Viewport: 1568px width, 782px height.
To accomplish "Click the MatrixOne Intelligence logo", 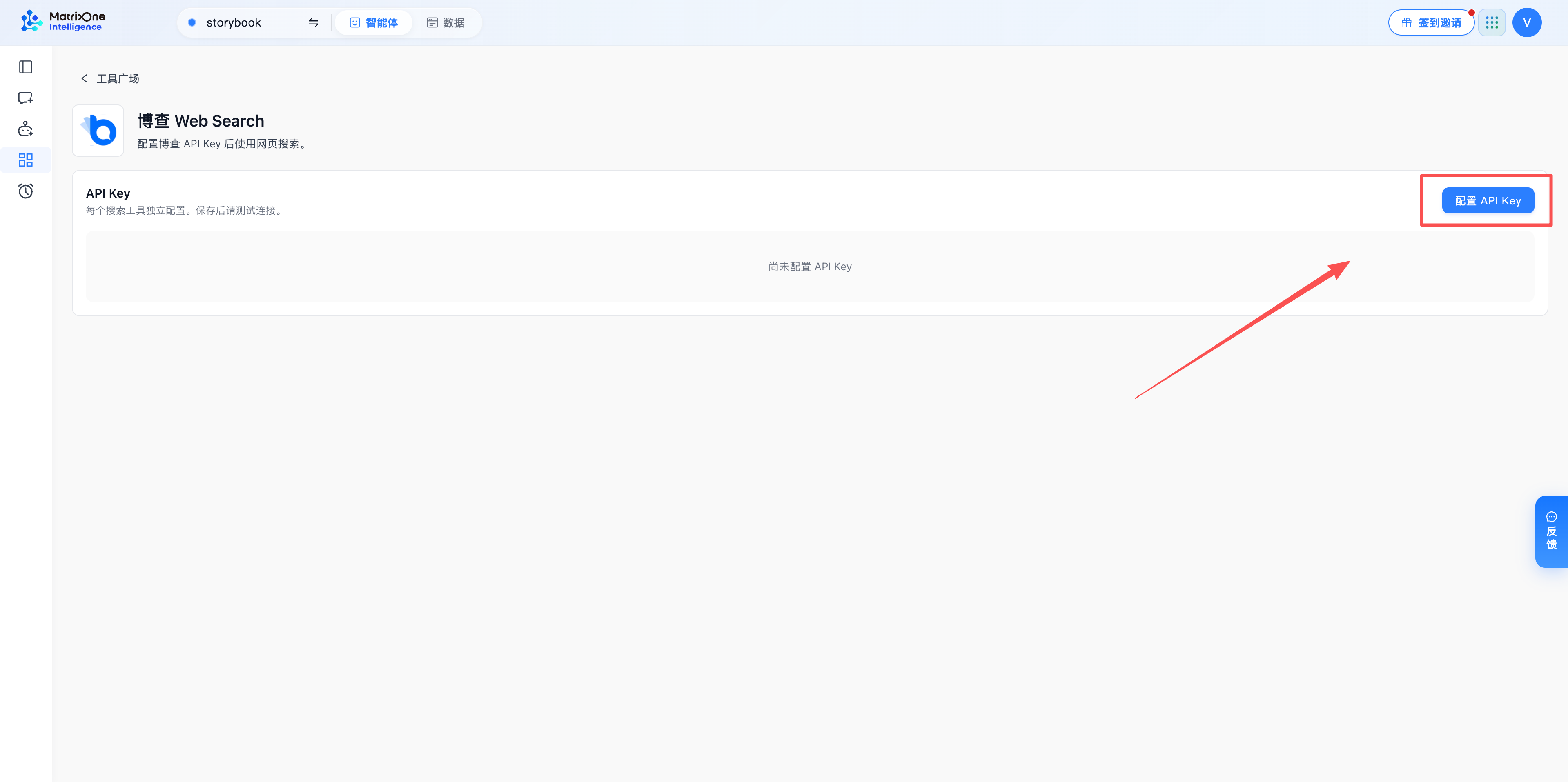I will click(63, 22).
